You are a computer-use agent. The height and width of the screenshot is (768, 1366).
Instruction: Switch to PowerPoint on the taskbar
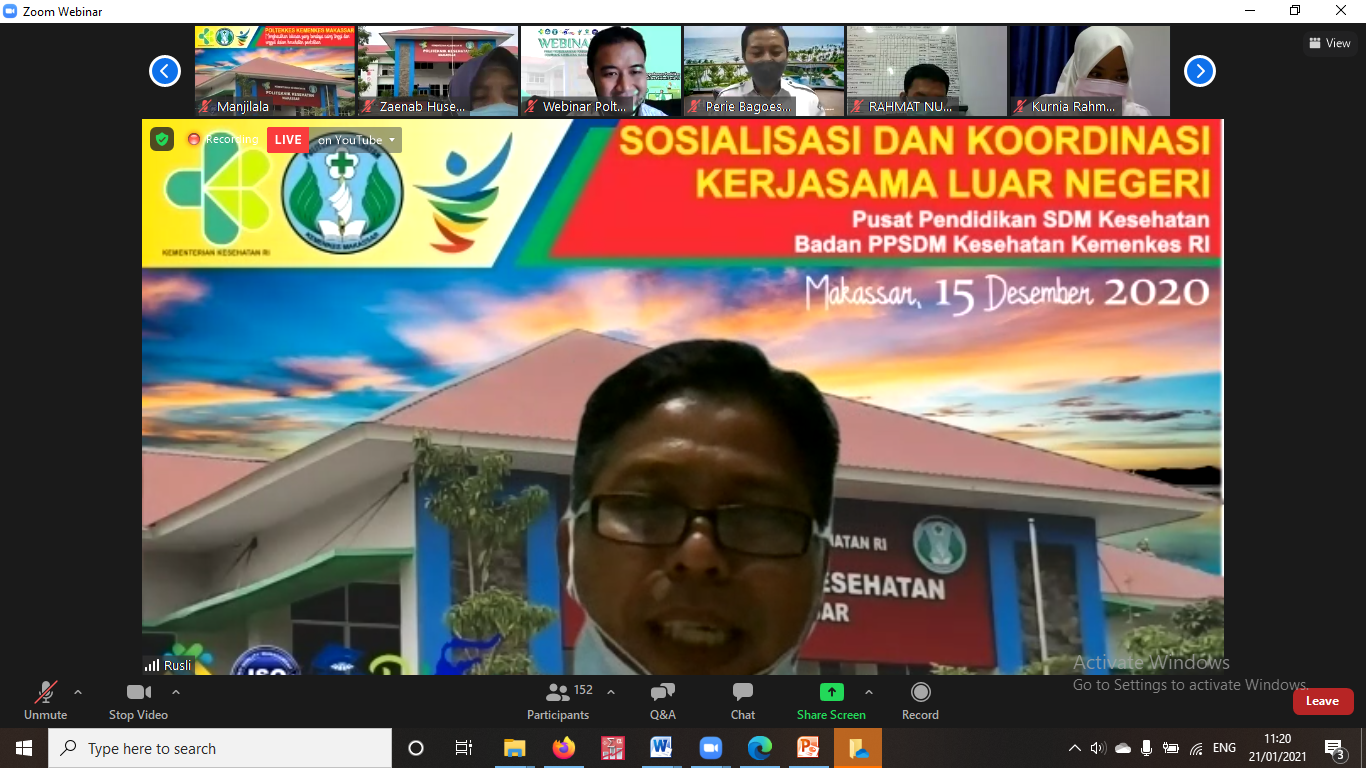tap(808, 748)
